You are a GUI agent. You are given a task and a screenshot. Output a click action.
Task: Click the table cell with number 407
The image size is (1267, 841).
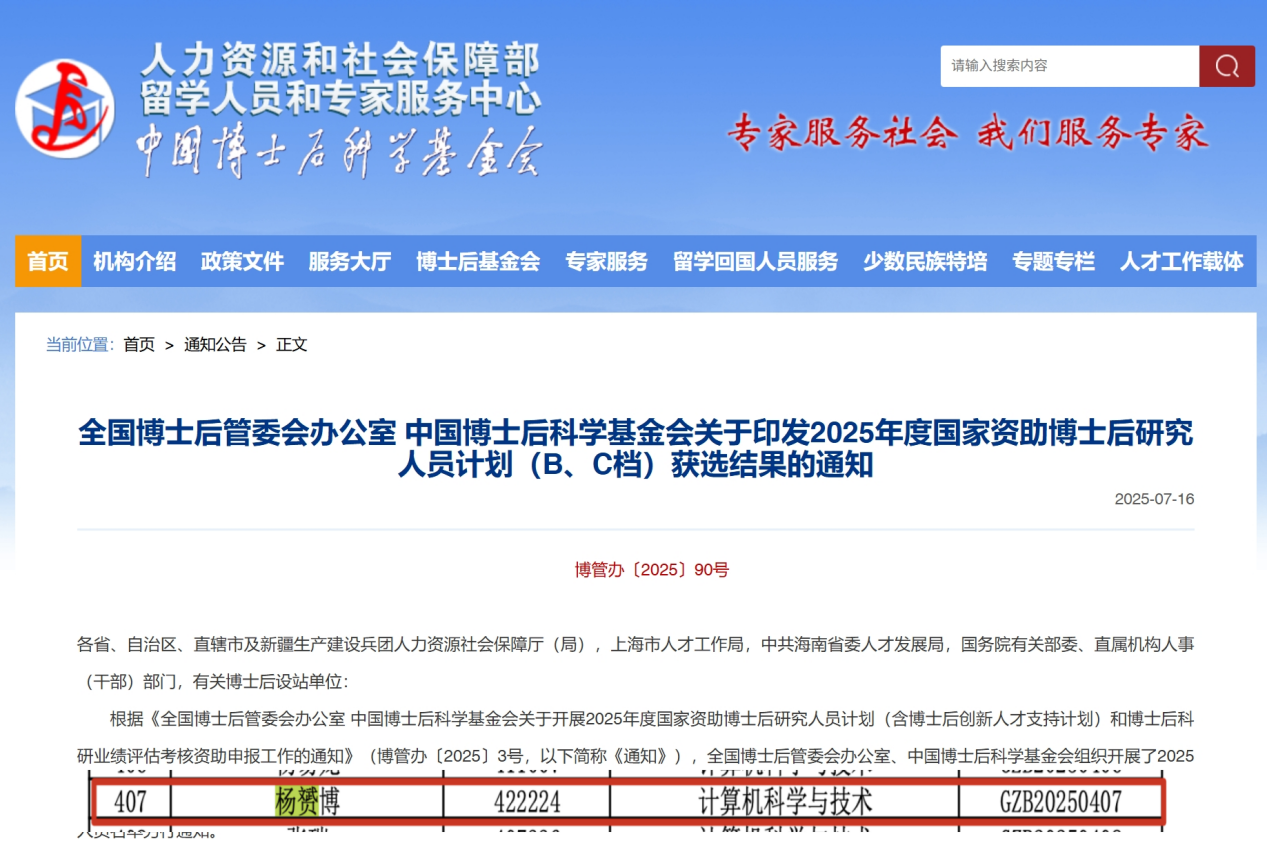coord(131,802)
